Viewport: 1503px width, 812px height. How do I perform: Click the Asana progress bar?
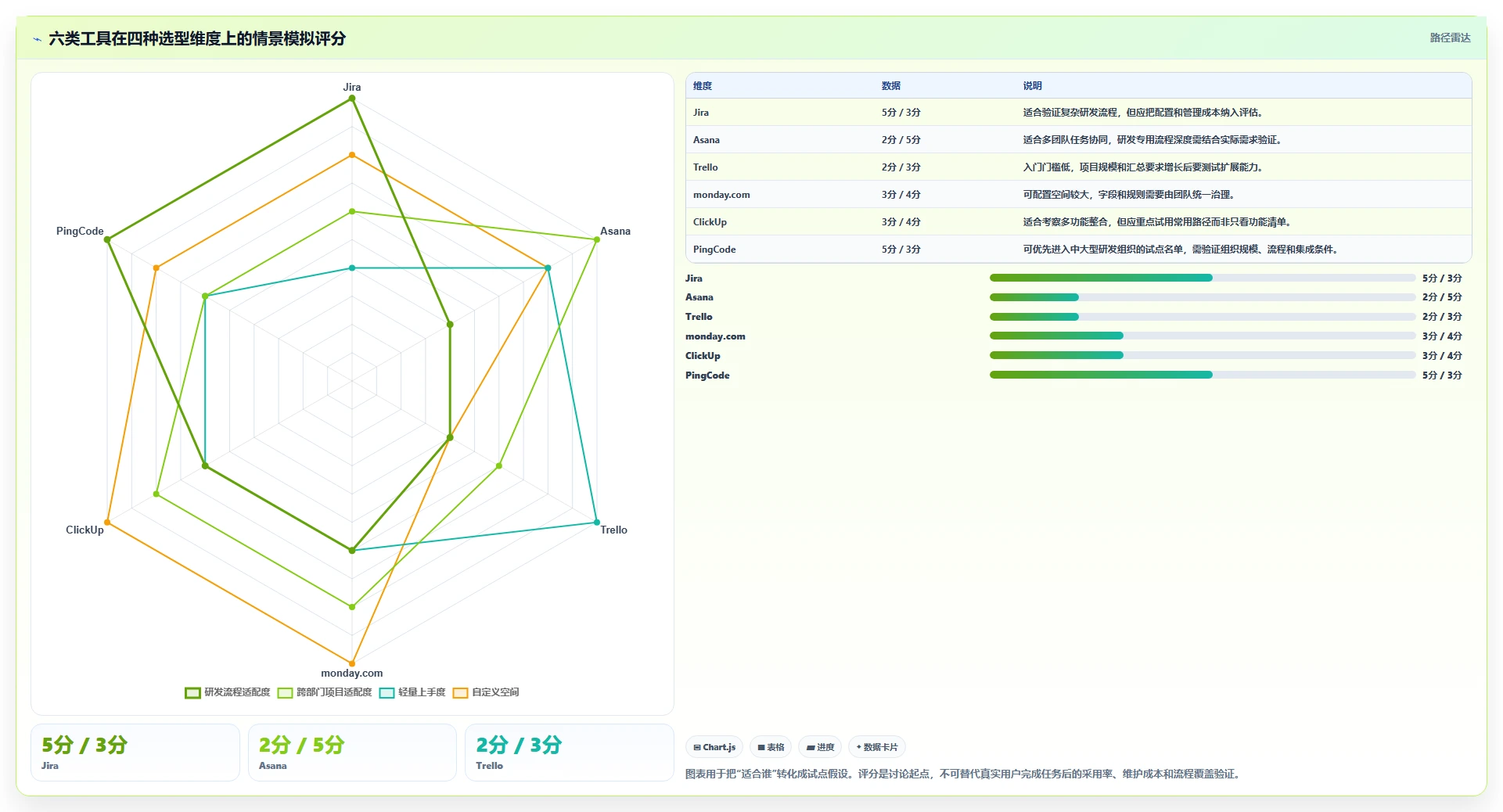(x=1203, y=297)
